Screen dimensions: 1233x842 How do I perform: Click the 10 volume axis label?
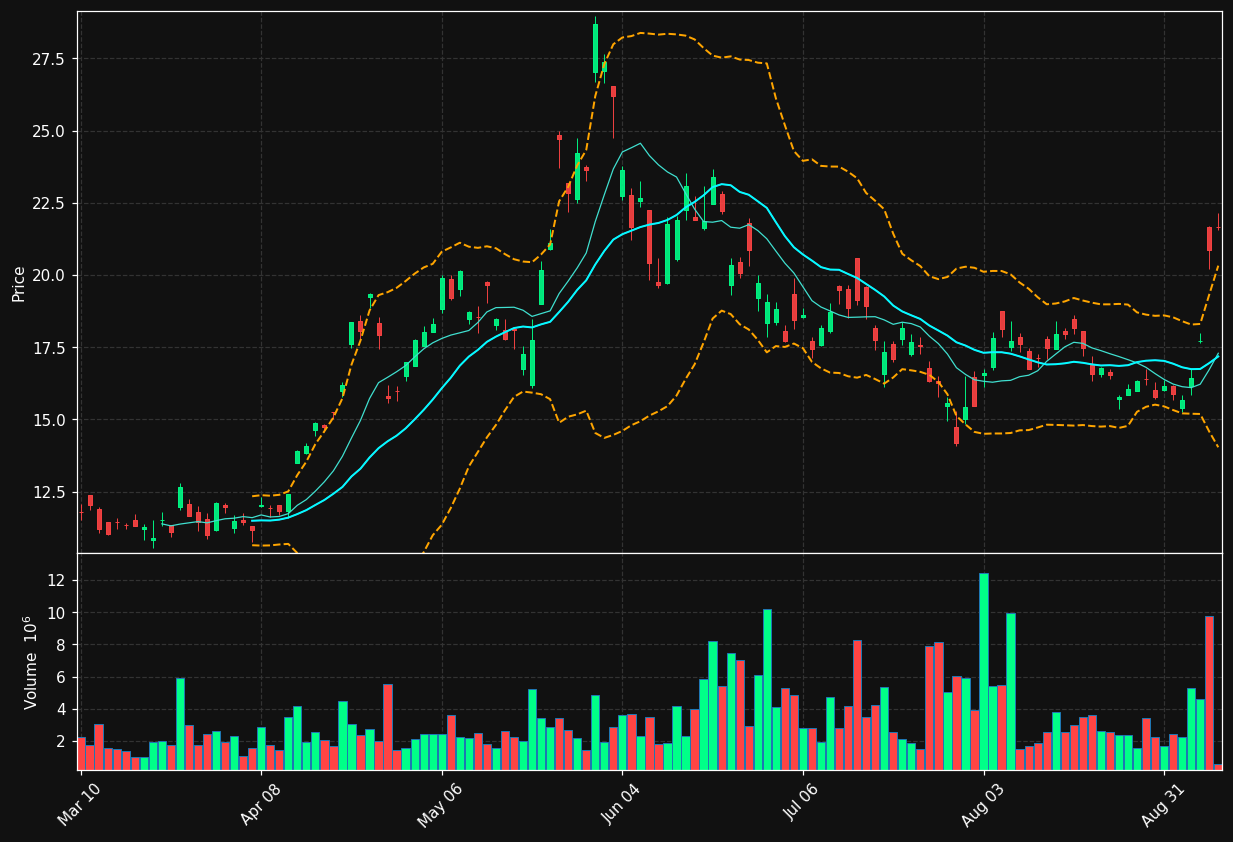(56, 612)
